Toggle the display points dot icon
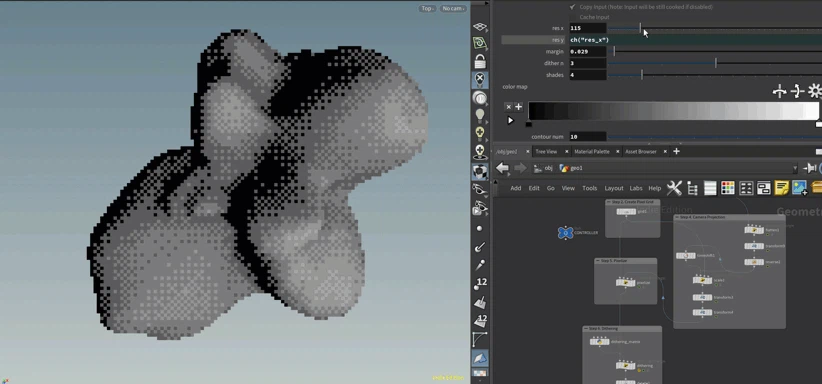This screenshot has width=822, height=384. coord(480,229)
